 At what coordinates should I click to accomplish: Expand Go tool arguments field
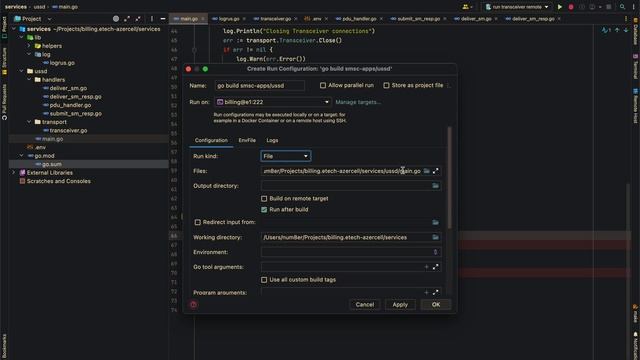click(x=436, y=267)
